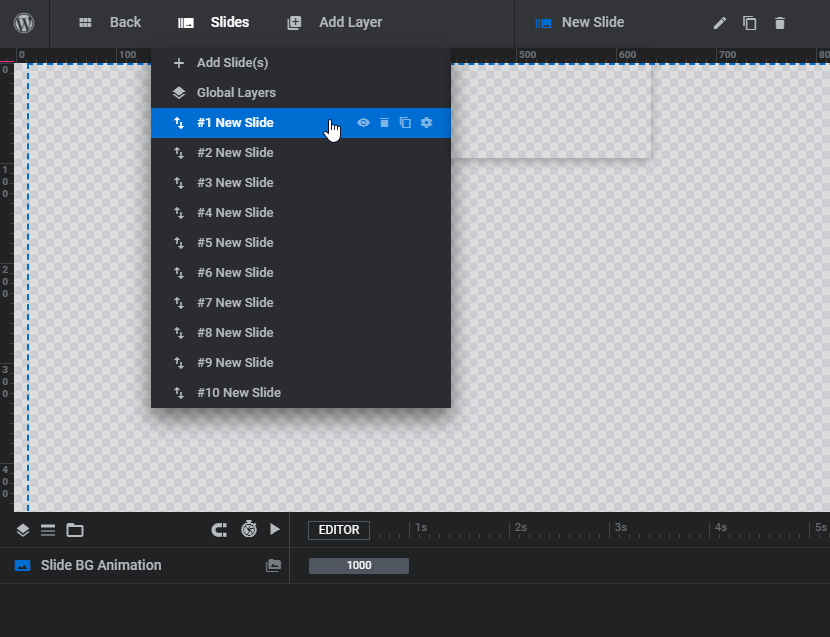Delete #1 New Slide via trash icon

coord(384,123)
